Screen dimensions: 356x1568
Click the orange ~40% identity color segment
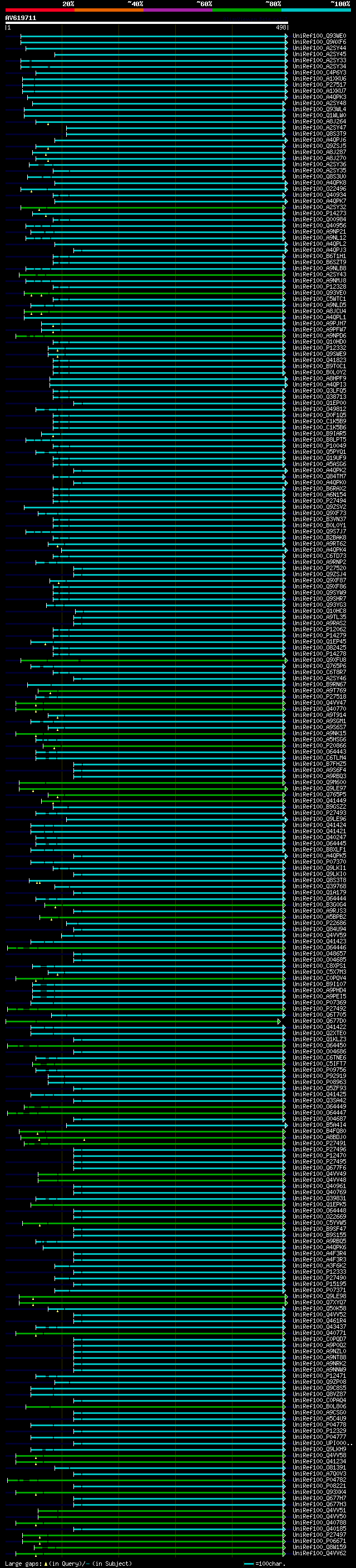[x=109, y=10]
